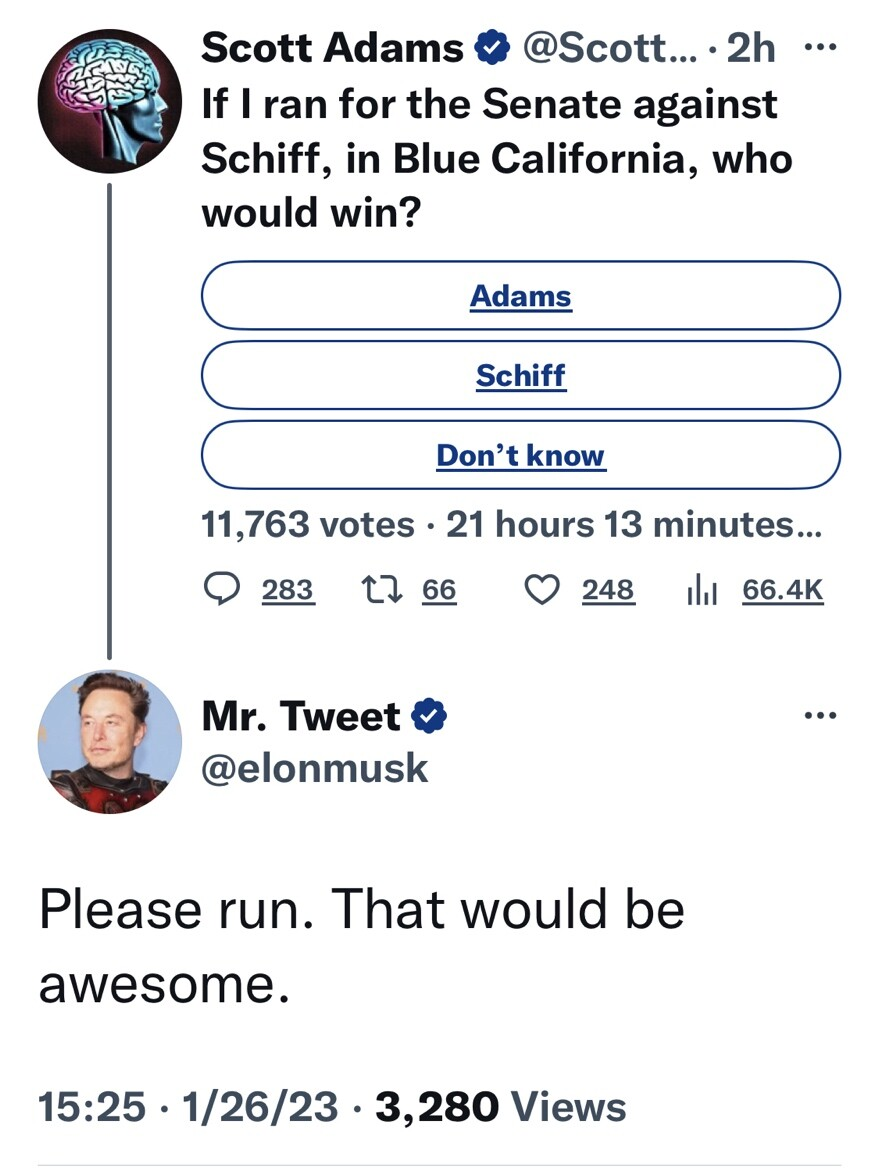The width and height of the screenshot is (879, 1168).
Task: Open the view analytics bar chart icon
Action: (704, 590)
